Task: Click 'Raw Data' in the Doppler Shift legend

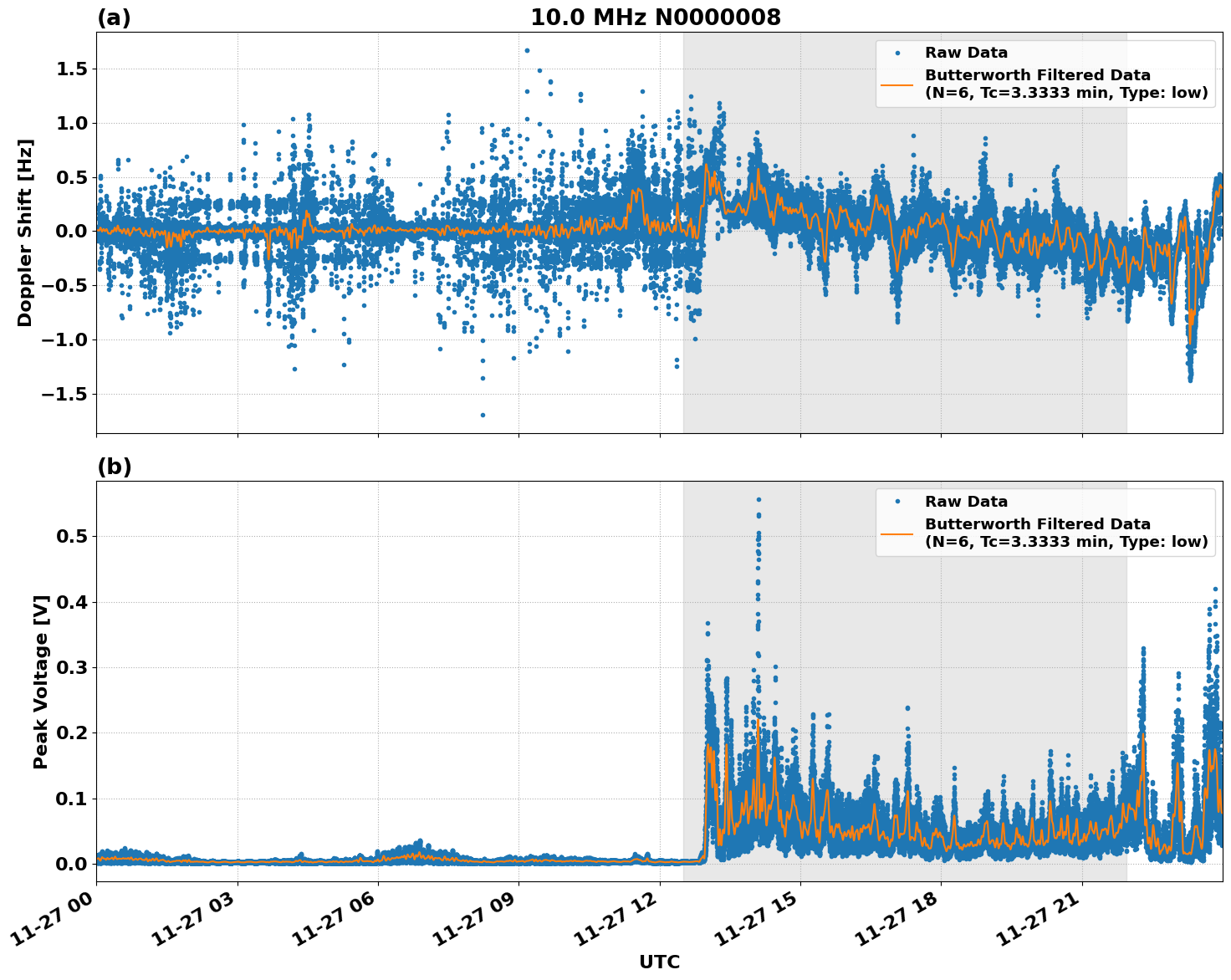Action: (x=966, y=53)
